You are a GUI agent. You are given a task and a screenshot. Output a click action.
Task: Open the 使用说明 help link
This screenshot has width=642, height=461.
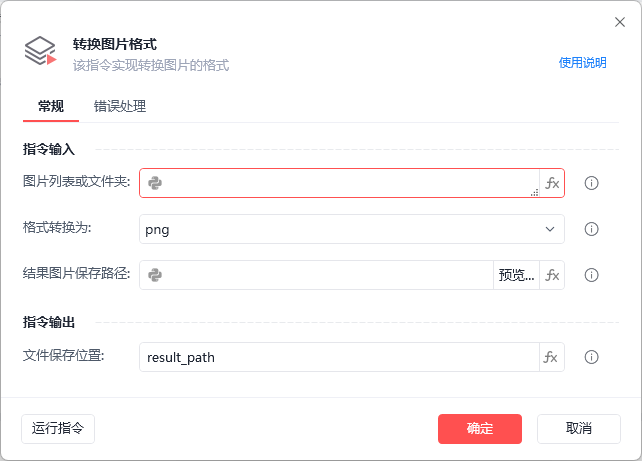click(582, 62)
